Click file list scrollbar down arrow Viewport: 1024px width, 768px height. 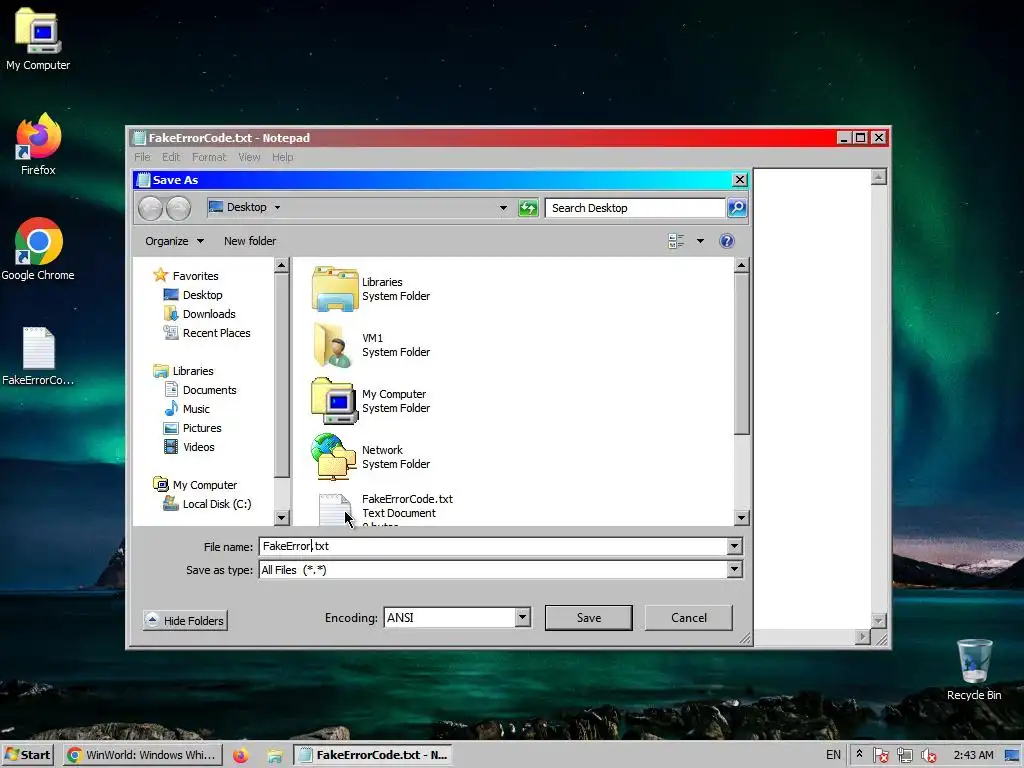(x=741, y=518)
